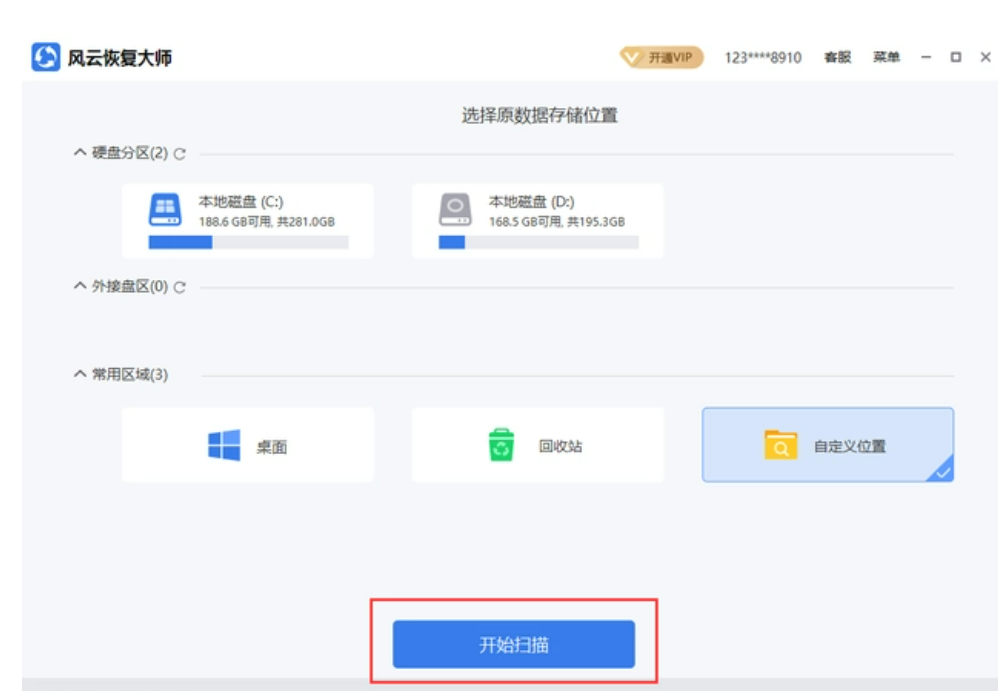Click the 风云恢复大师 app logo icon
Image resolution: width=998 pixels, height=691 pixels.
46,58
